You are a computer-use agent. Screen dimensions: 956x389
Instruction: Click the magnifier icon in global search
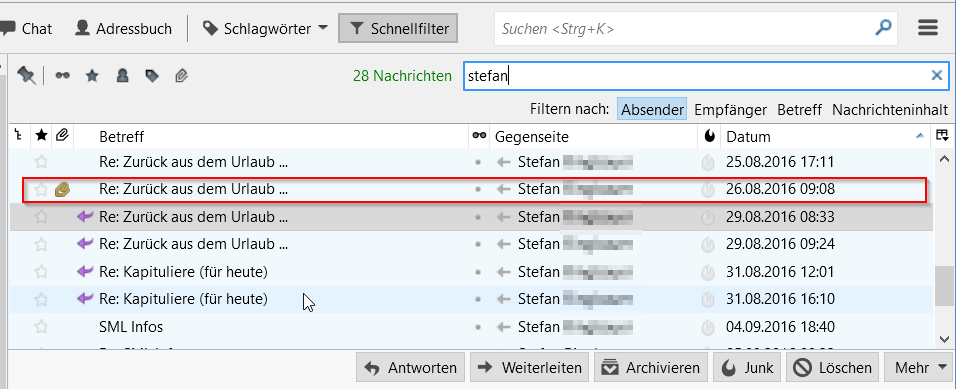(x=883, y=28)
